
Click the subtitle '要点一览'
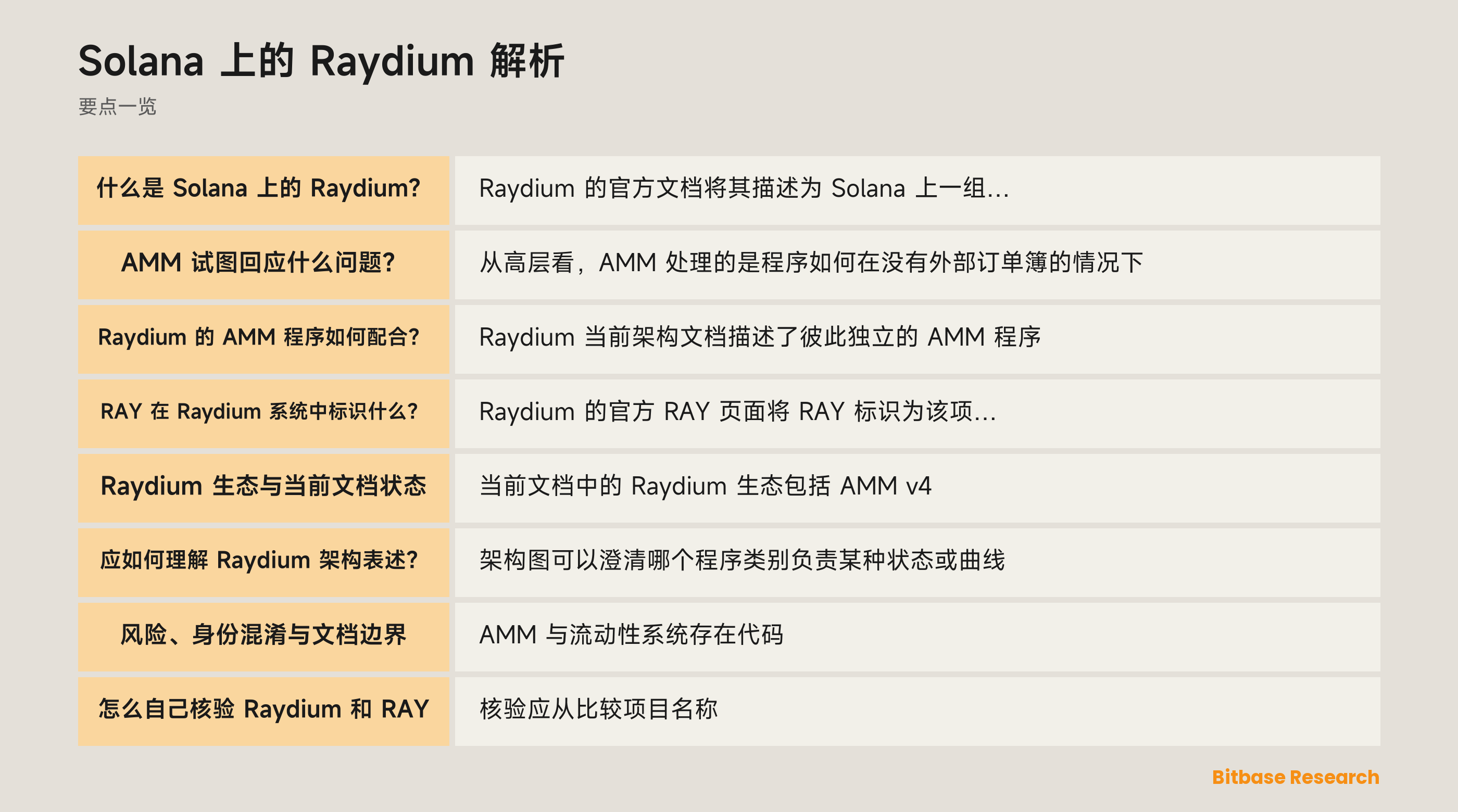(117, 106)
